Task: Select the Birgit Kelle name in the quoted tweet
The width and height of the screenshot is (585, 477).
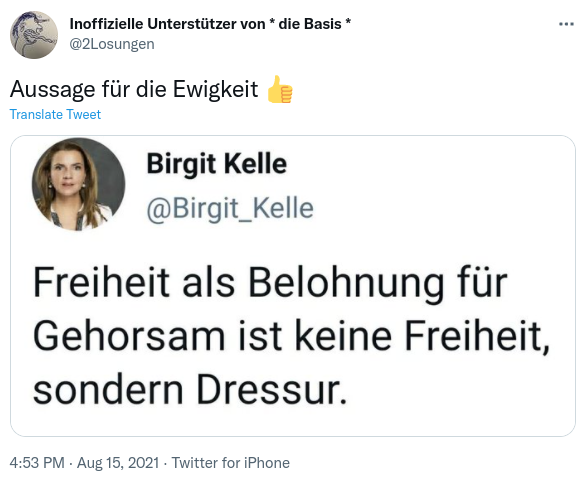Action: [x=217, y=164]
